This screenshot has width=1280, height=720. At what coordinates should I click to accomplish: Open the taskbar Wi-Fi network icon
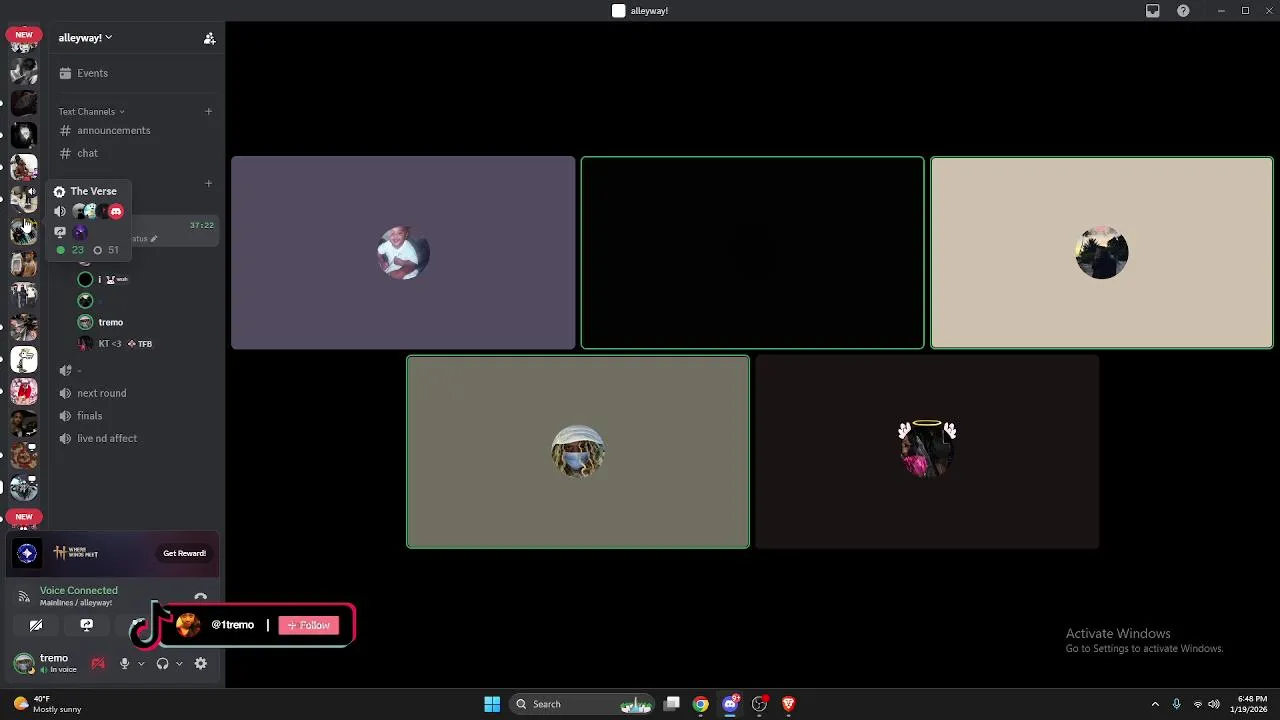pos(1197,704)
